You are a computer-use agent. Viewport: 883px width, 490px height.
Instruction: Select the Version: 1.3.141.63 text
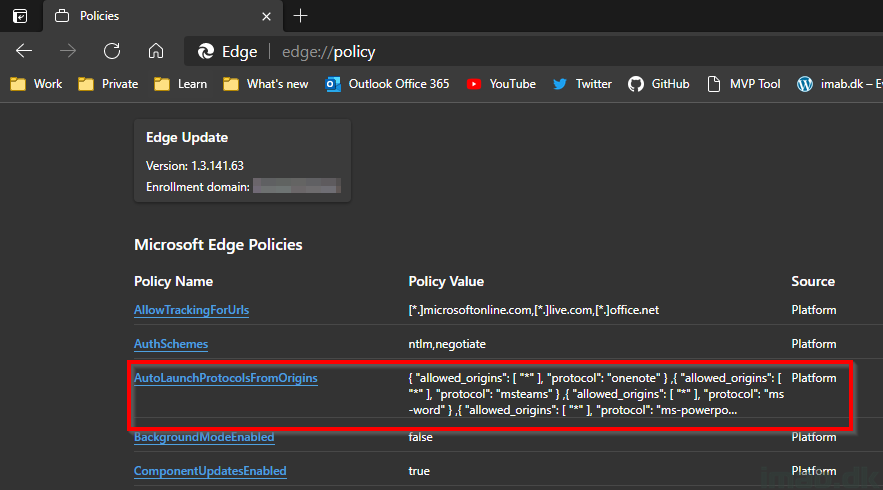[195, 166]
